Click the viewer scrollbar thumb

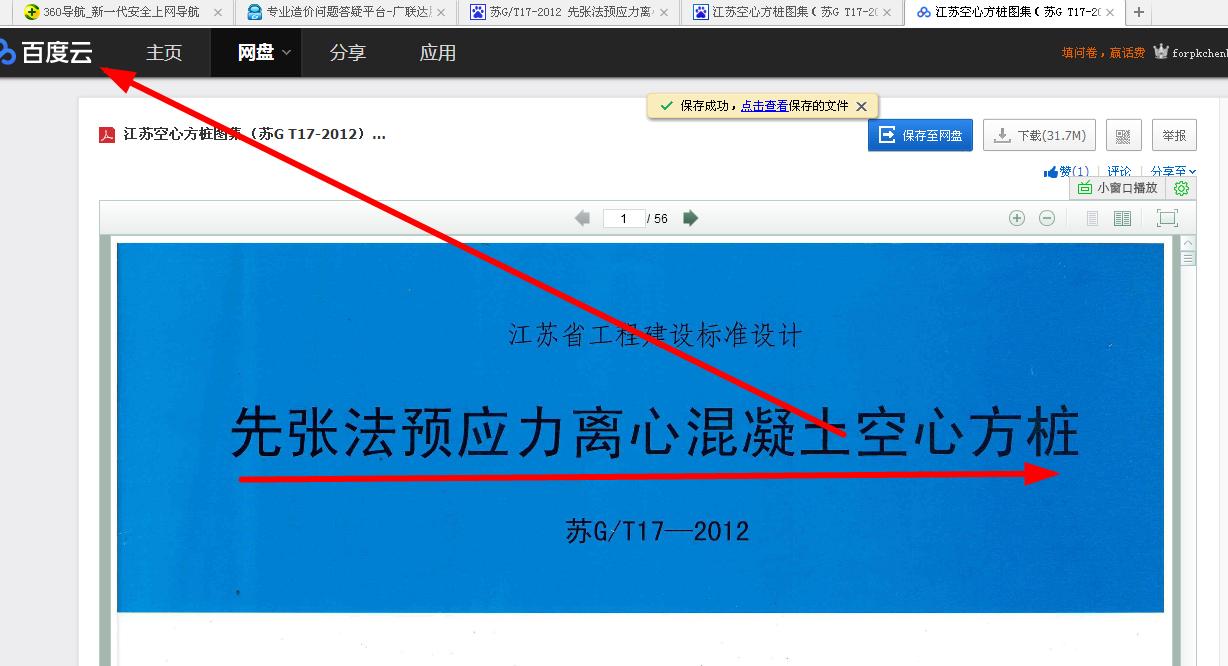pyautogui.click(x=1188, y=259)
